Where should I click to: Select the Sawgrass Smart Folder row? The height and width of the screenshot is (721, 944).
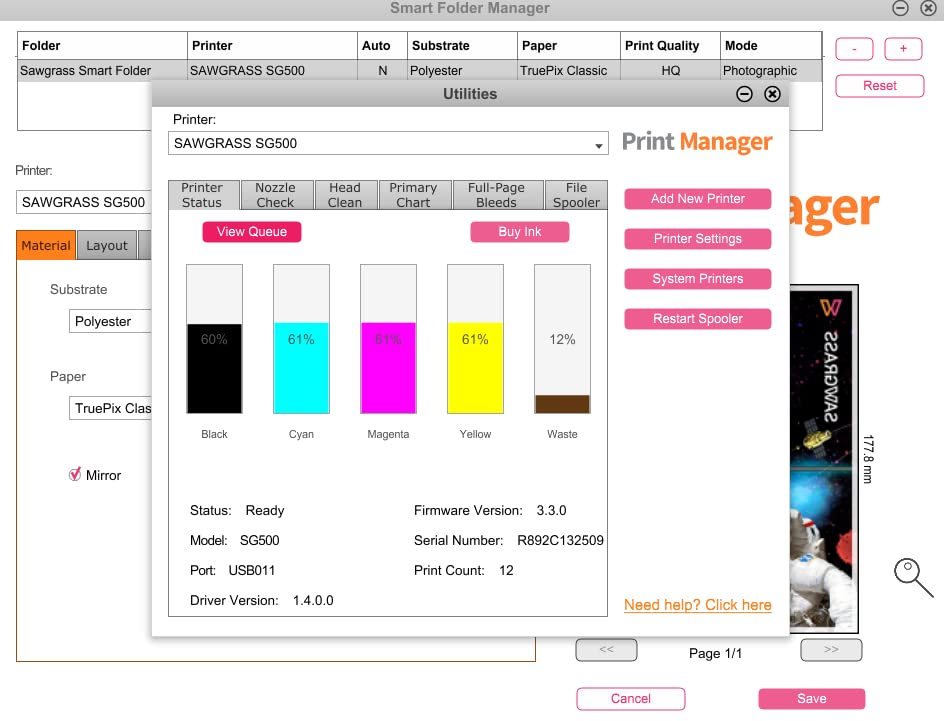420,70
